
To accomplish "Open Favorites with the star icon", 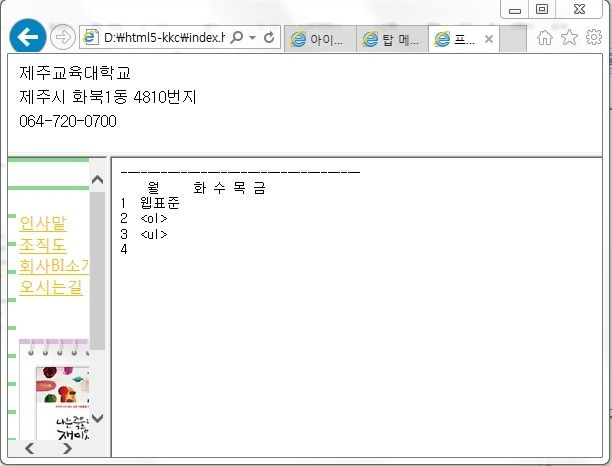I will click(569, 37).
